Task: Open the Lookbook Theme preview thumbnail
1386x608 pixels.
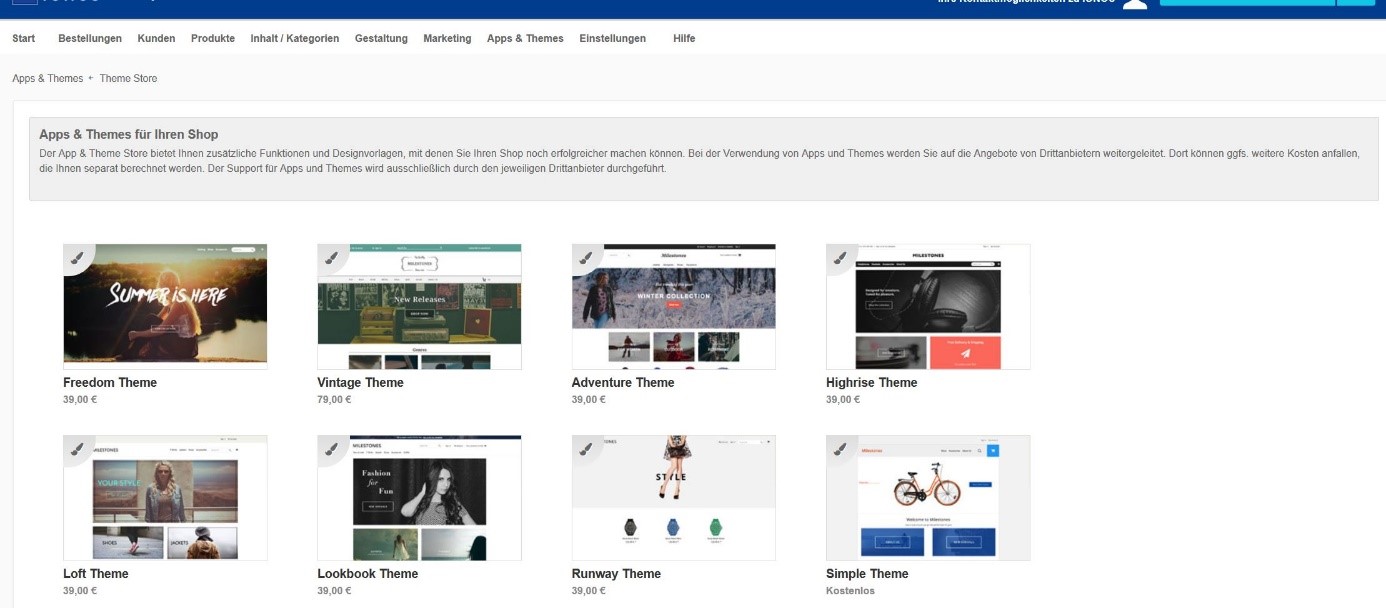Action: (420, 497)
